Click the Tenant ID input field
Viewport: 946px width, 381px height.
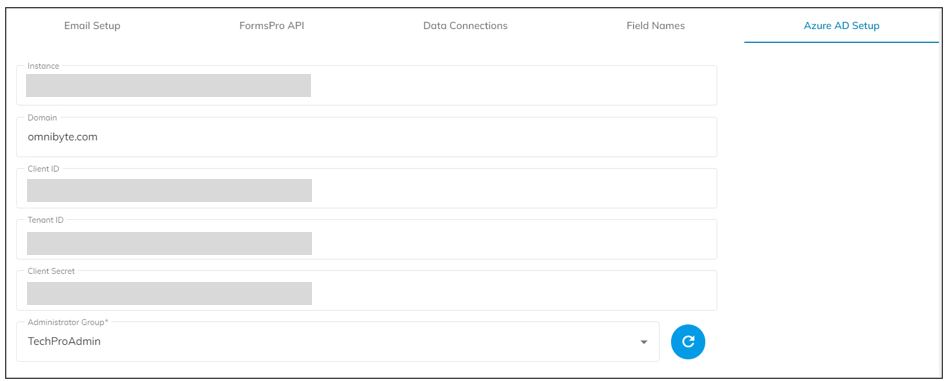click(x=367, y=240)
